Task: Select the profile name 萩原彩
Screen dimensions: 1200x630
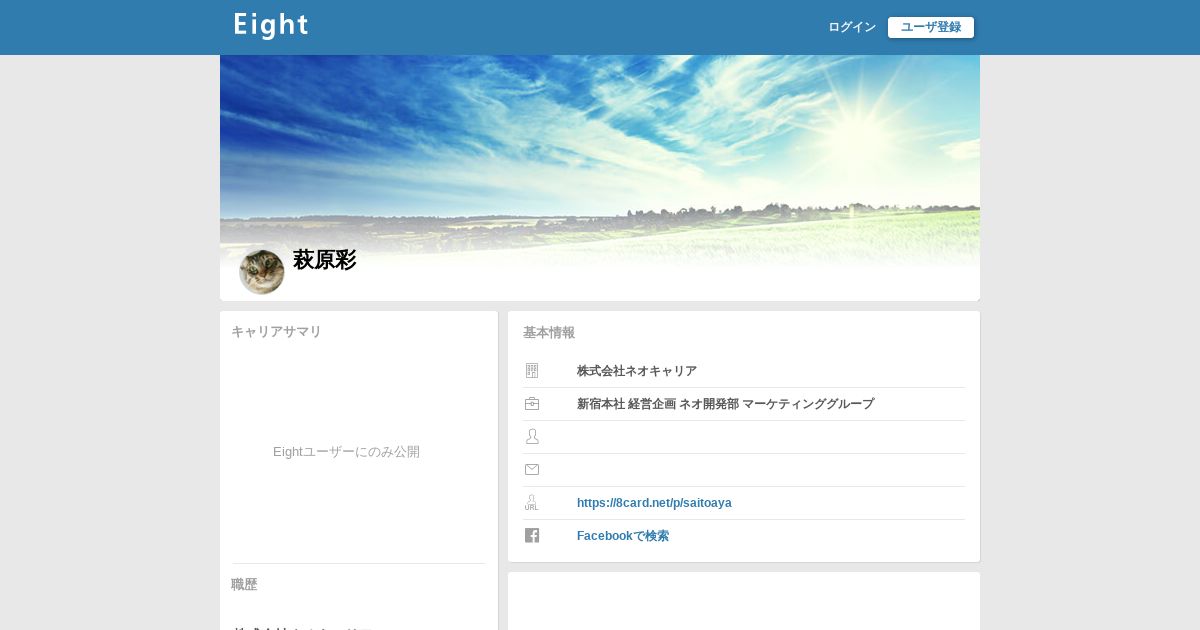Action: click(x=325, y=260)
